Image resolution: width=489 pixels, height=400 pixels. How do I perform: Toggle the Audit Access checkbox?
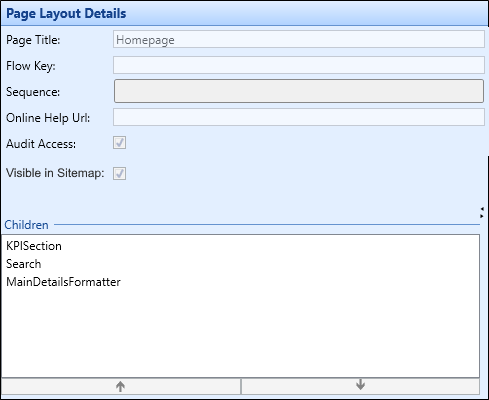(119, 143)
